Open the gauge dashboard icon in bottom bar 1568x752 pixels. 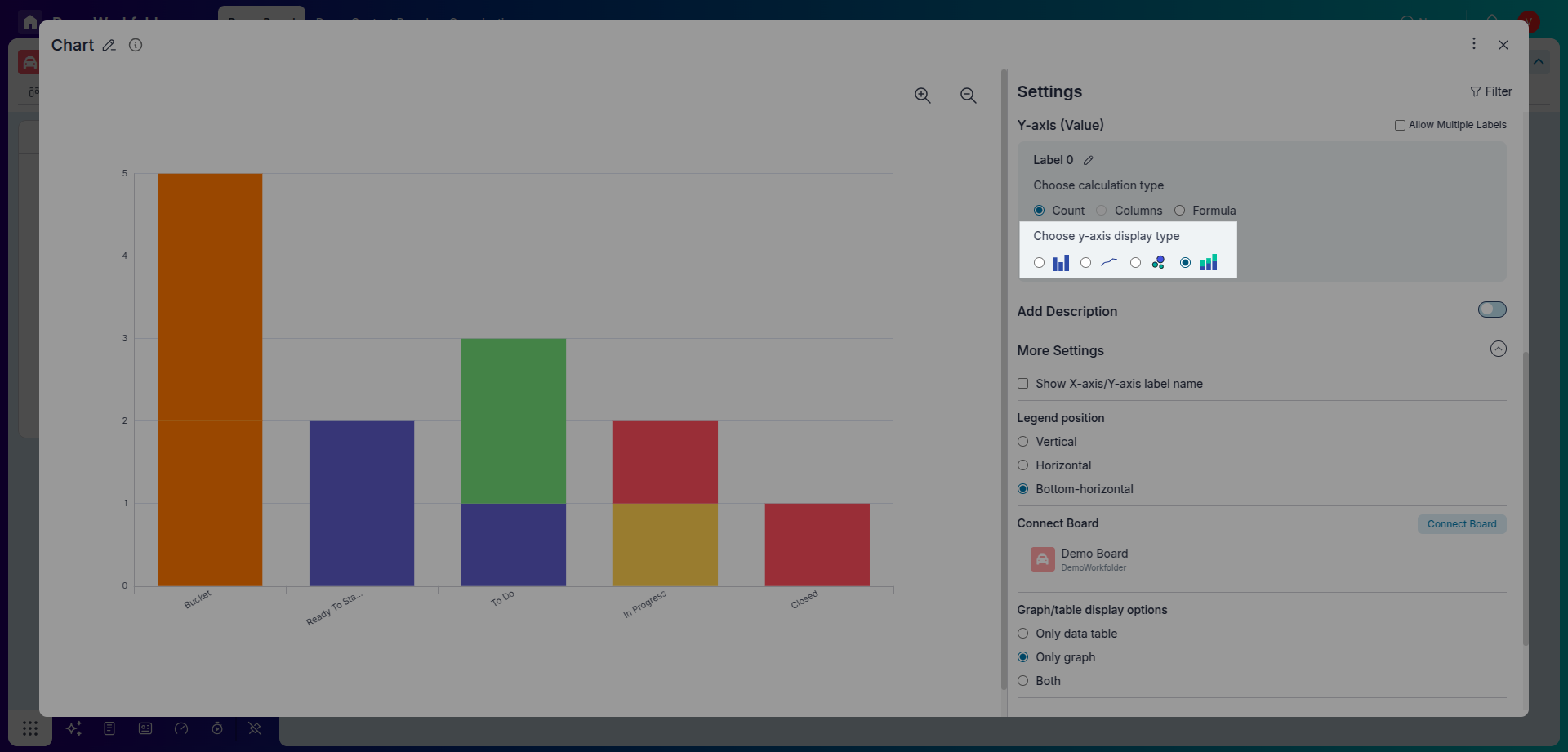click(181, 728)
